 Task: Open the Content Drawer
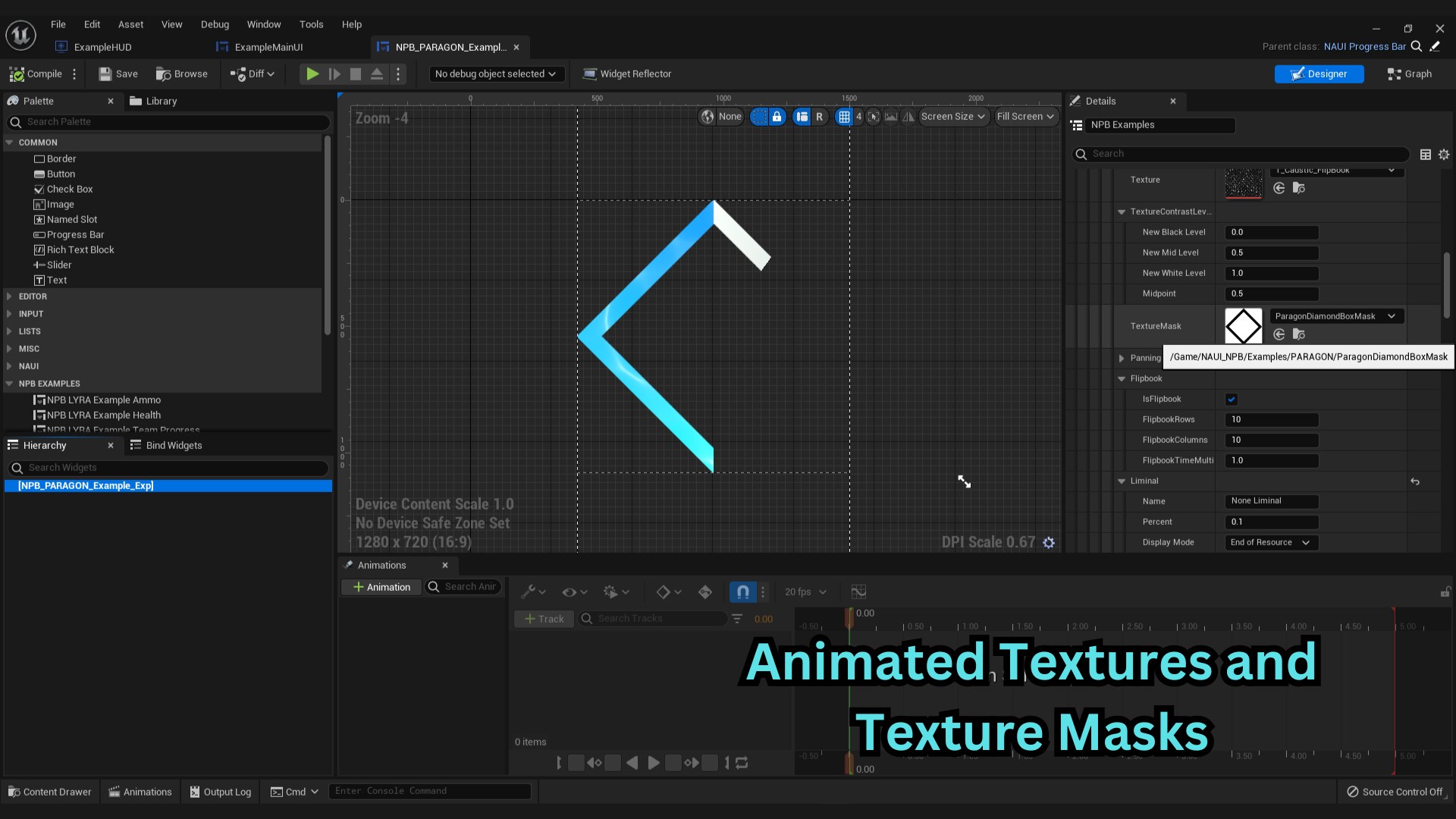(49, 791)
